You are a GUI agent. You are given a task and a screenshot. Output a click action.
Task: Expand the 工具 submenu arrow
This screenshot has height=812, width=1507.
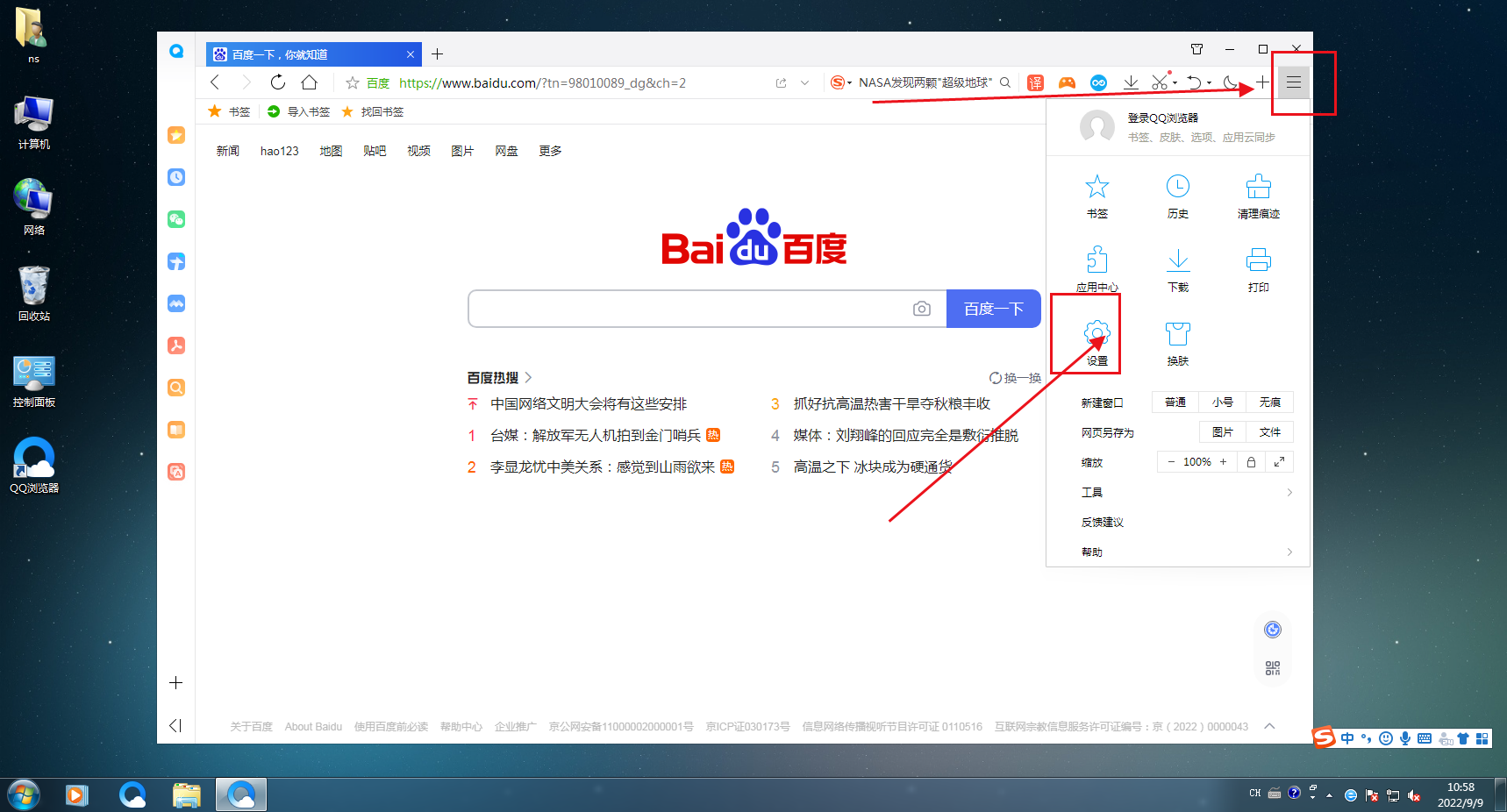[x=1289, y=493]
